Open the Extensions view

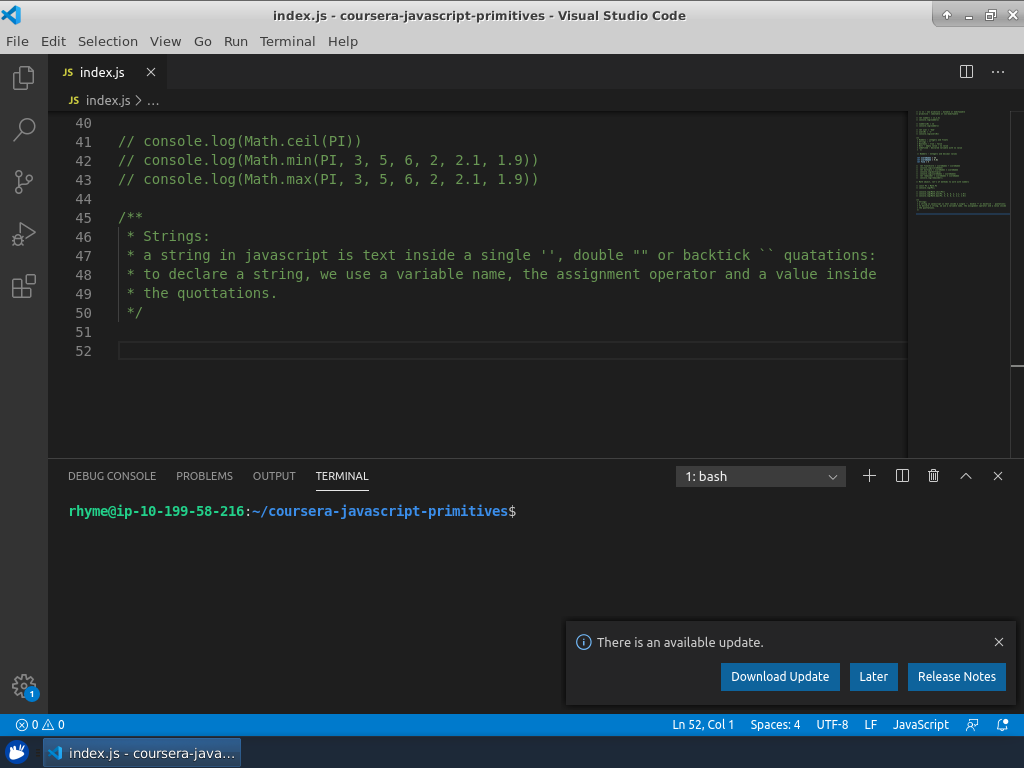[x=23, y=287]
